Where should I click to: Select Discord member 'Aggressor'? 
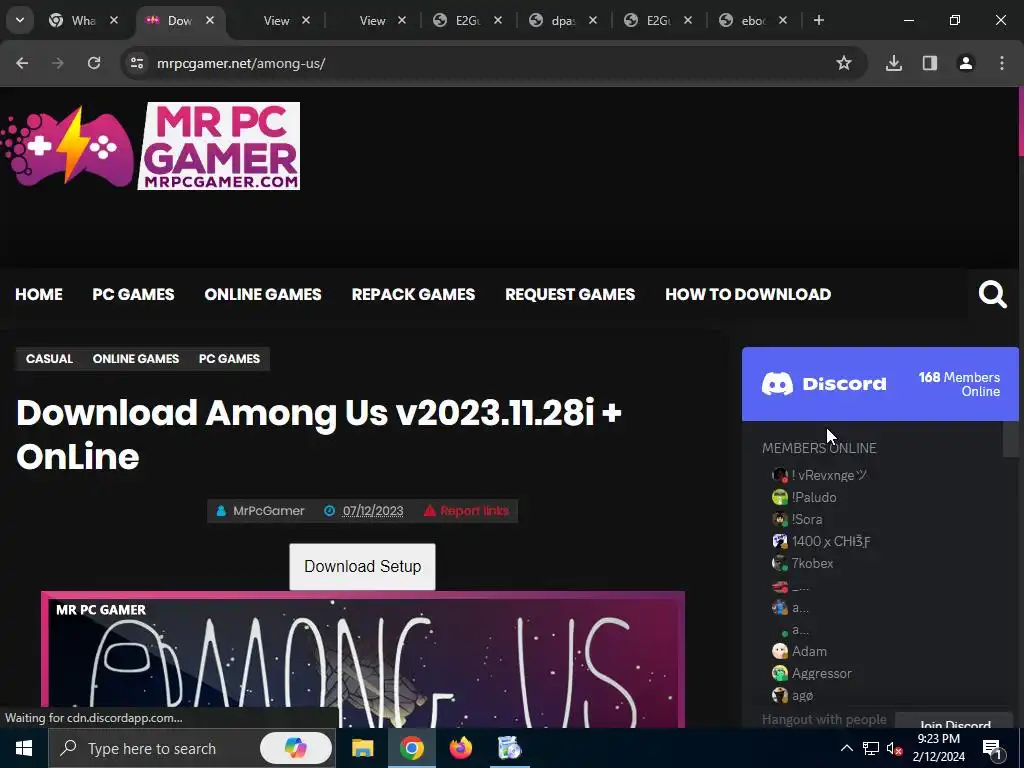coord(812,673)
